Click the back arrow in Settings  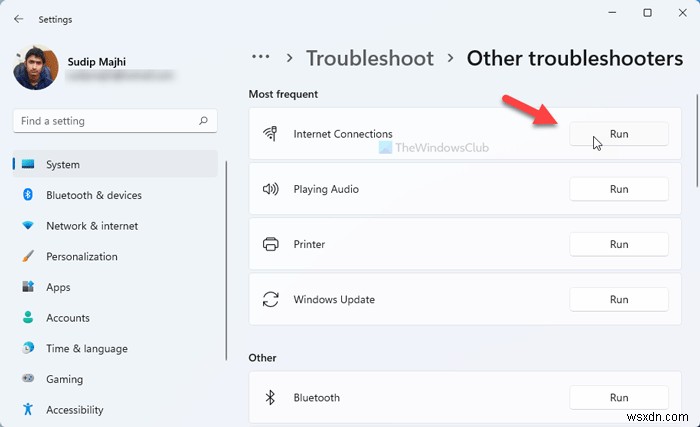pos(19,18)
